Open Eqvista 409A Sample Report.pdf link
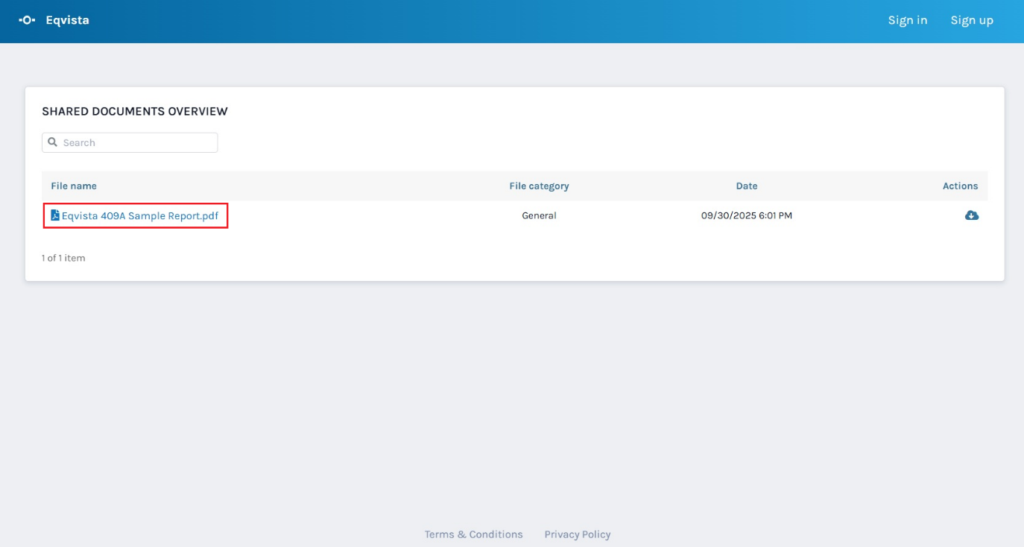This screenshot has height=547, width=1024. (140, 215)
